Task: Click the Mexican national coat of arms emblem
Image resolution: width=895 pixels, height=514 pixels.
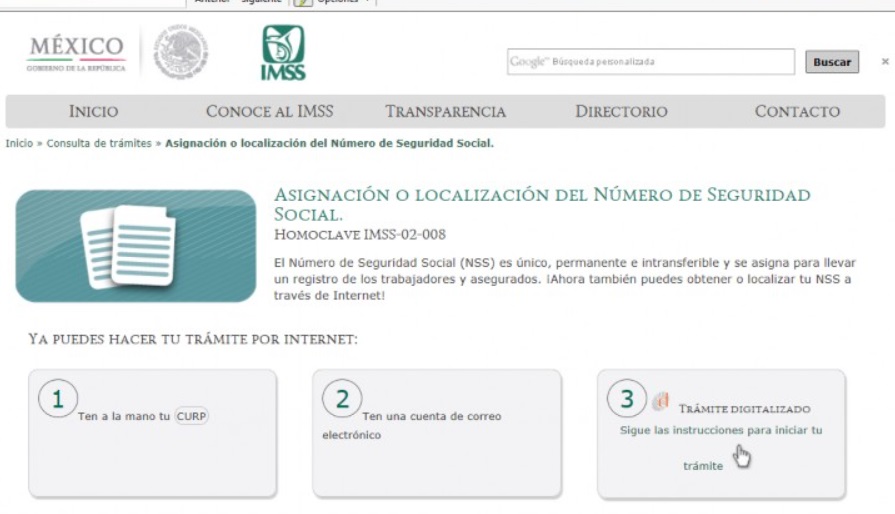Action: (181, 53)
